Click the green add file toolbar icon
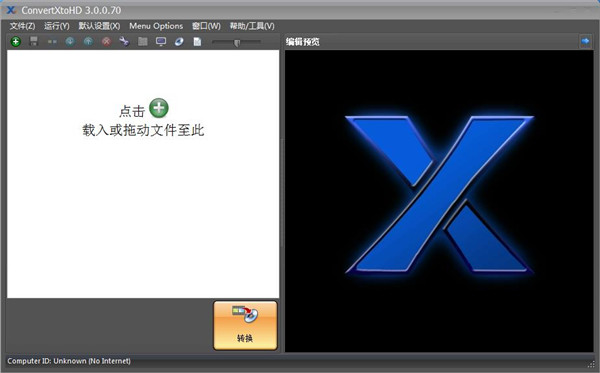600x373 pixels. (x=16, y=41)
